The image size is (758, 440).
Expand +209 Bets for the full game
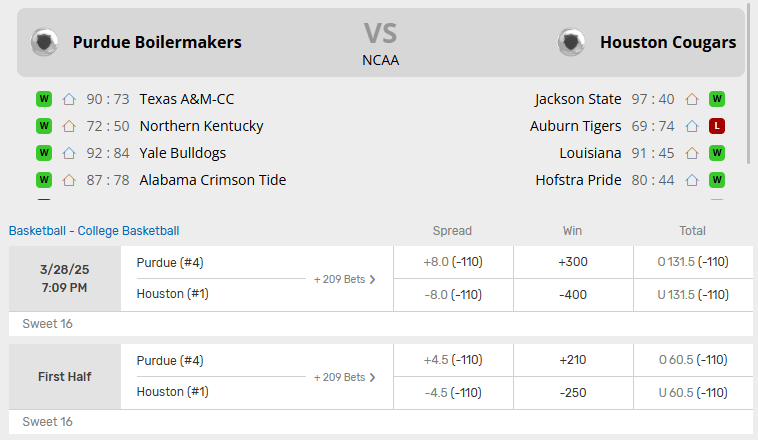click(345, 279)
